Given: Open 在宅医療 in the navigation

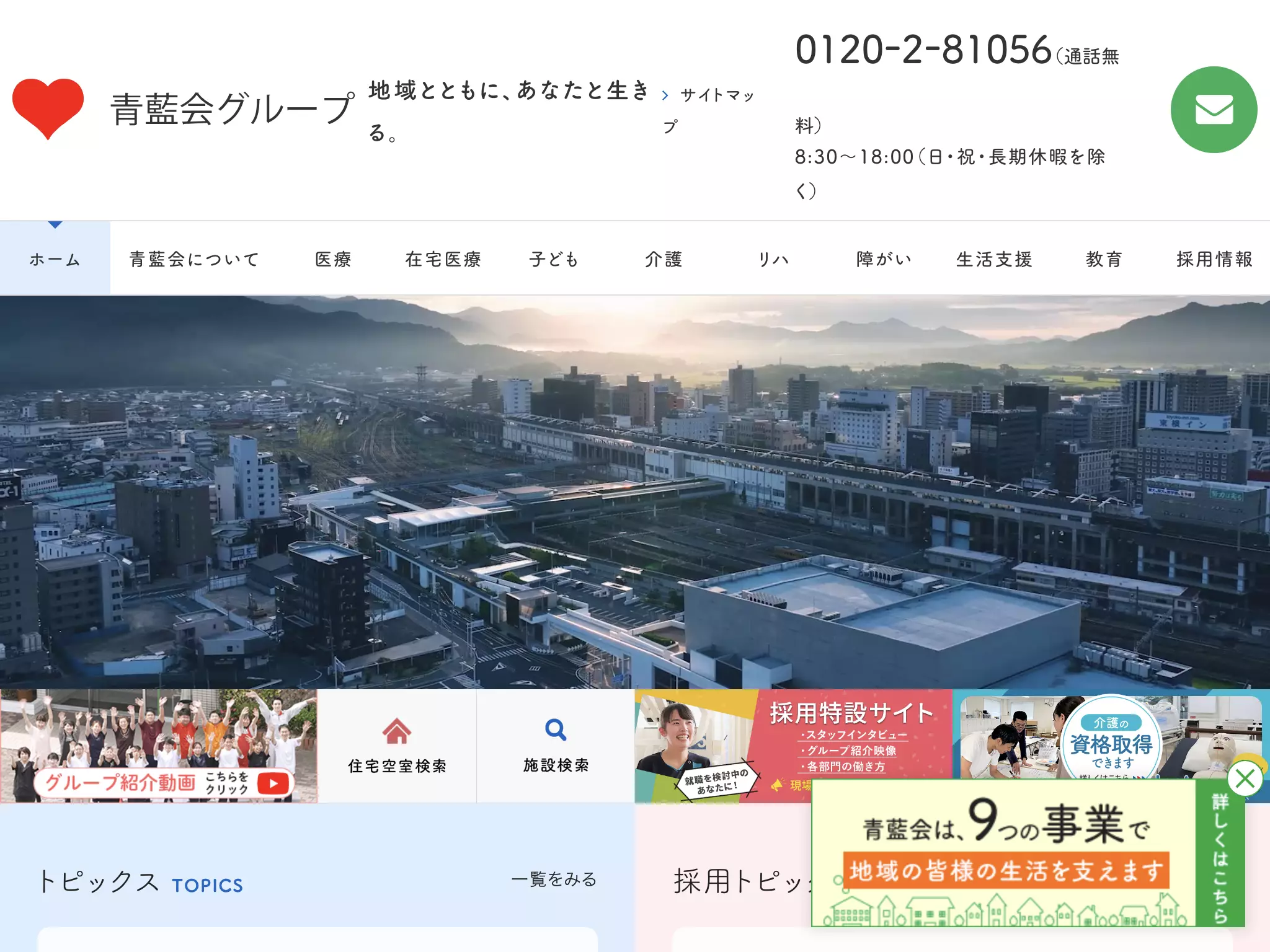Looking at the screenshot, I should click(x=443, y=258).
